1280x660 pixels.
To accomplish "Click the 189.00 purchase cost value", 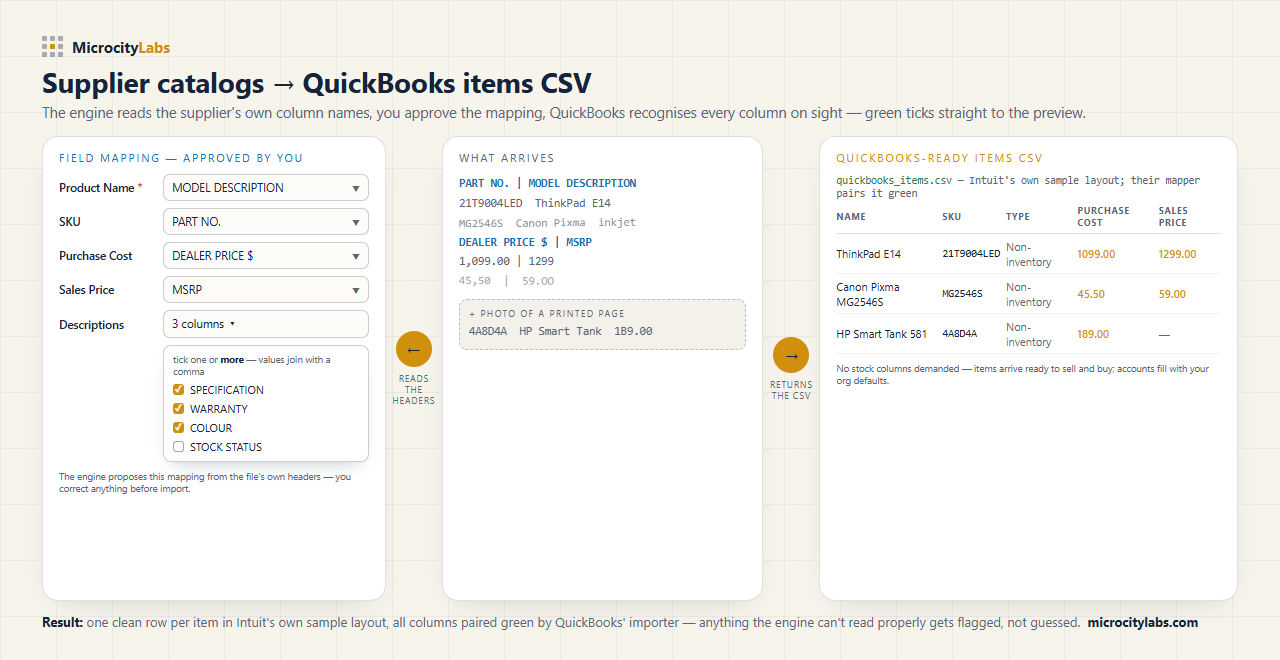I will [1093, 334].
